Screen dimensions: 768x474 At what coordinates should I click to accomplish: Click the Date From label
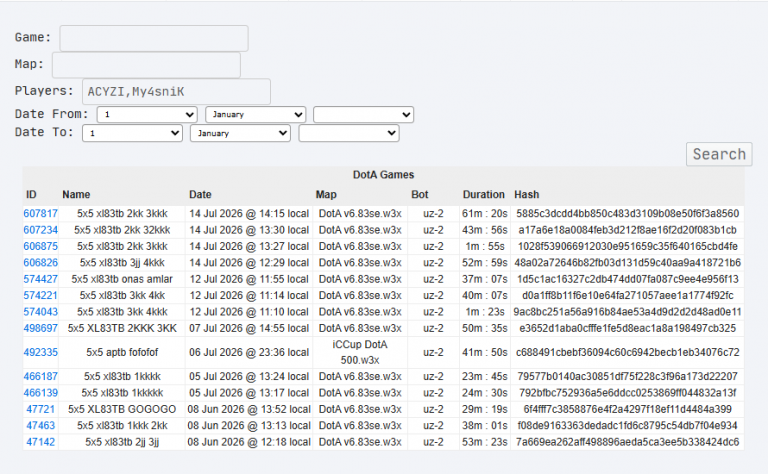coord(51,114)
